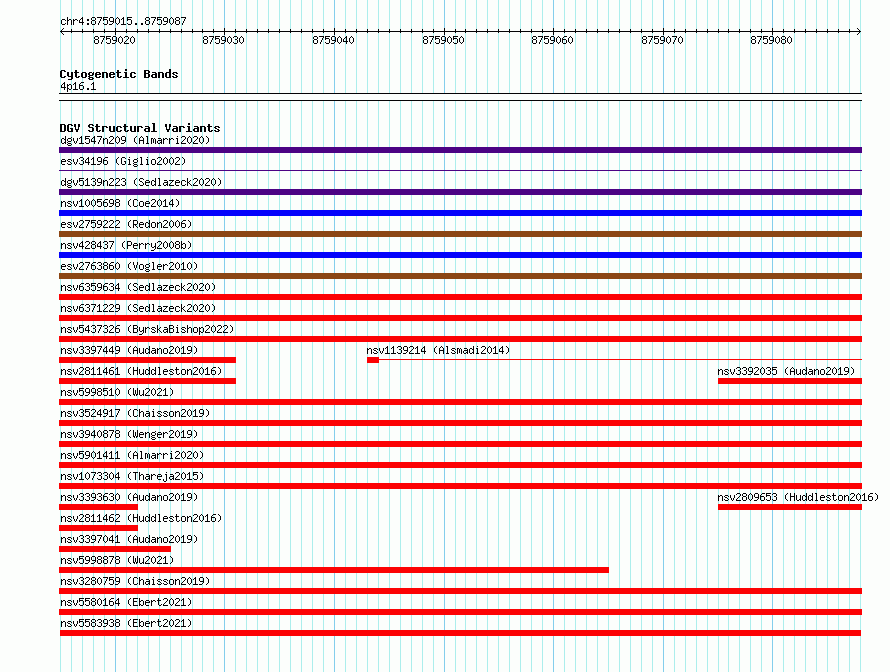The width and height of the screenshot is (890, 672).
Task: Click the esv2759222 (Redon2006) label
Action: [x=126, y=224]
